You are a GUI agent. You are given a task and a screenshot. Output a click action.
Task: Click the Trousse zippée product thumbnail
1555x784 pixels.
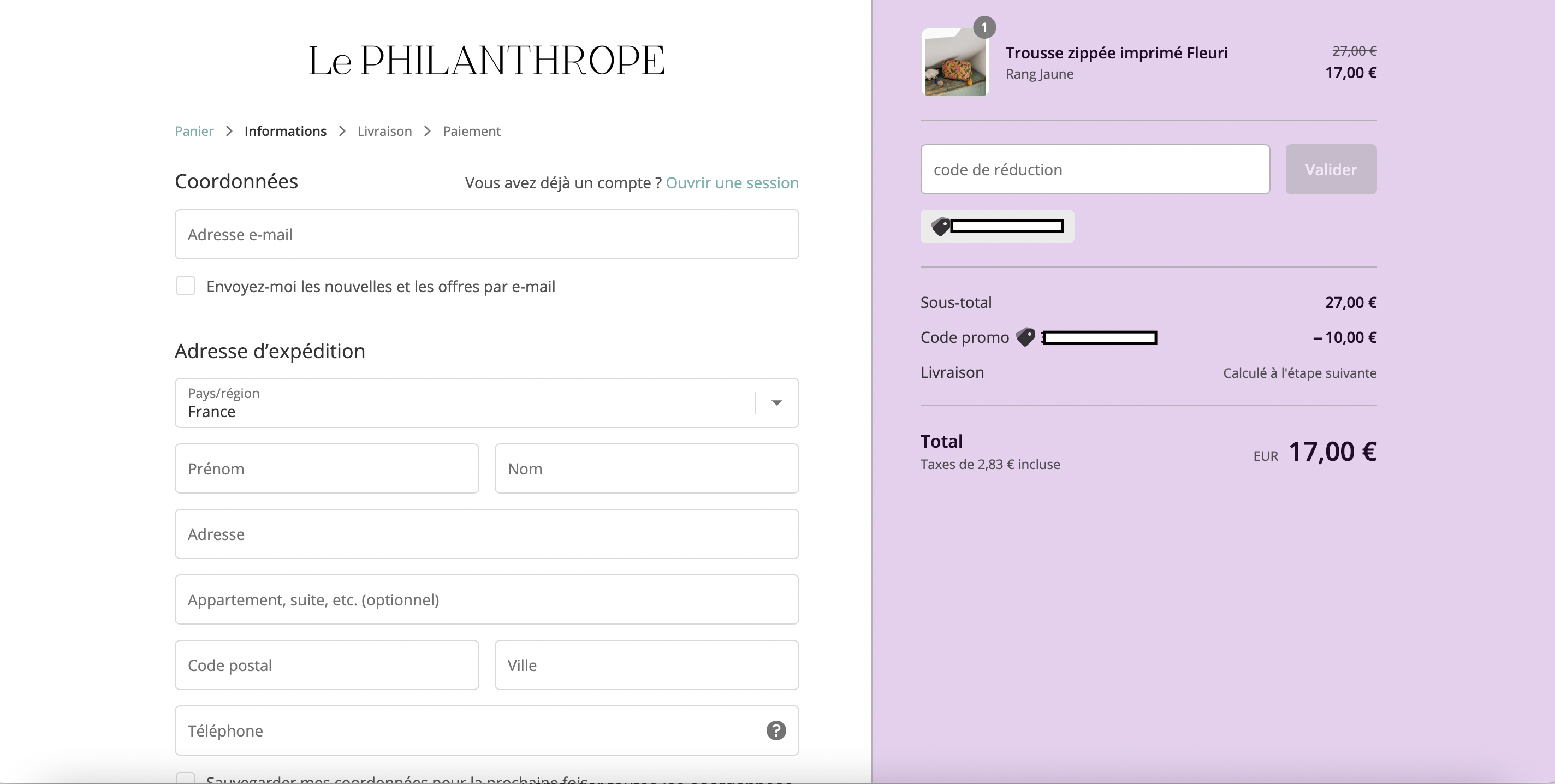955,63
